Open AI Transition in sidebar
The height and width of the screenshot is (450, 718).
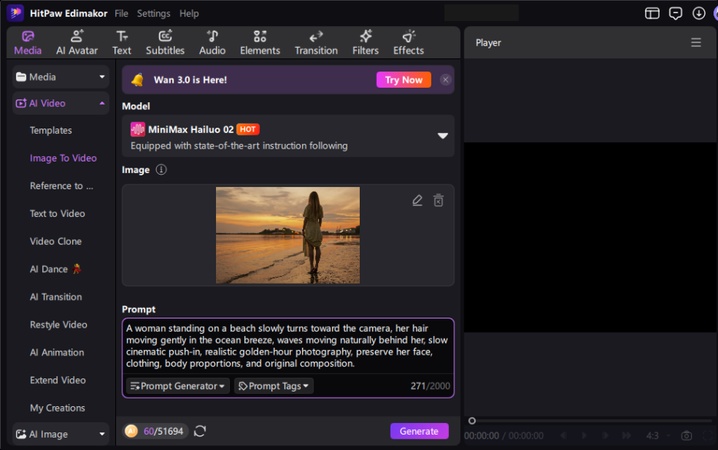click(56, 297)
